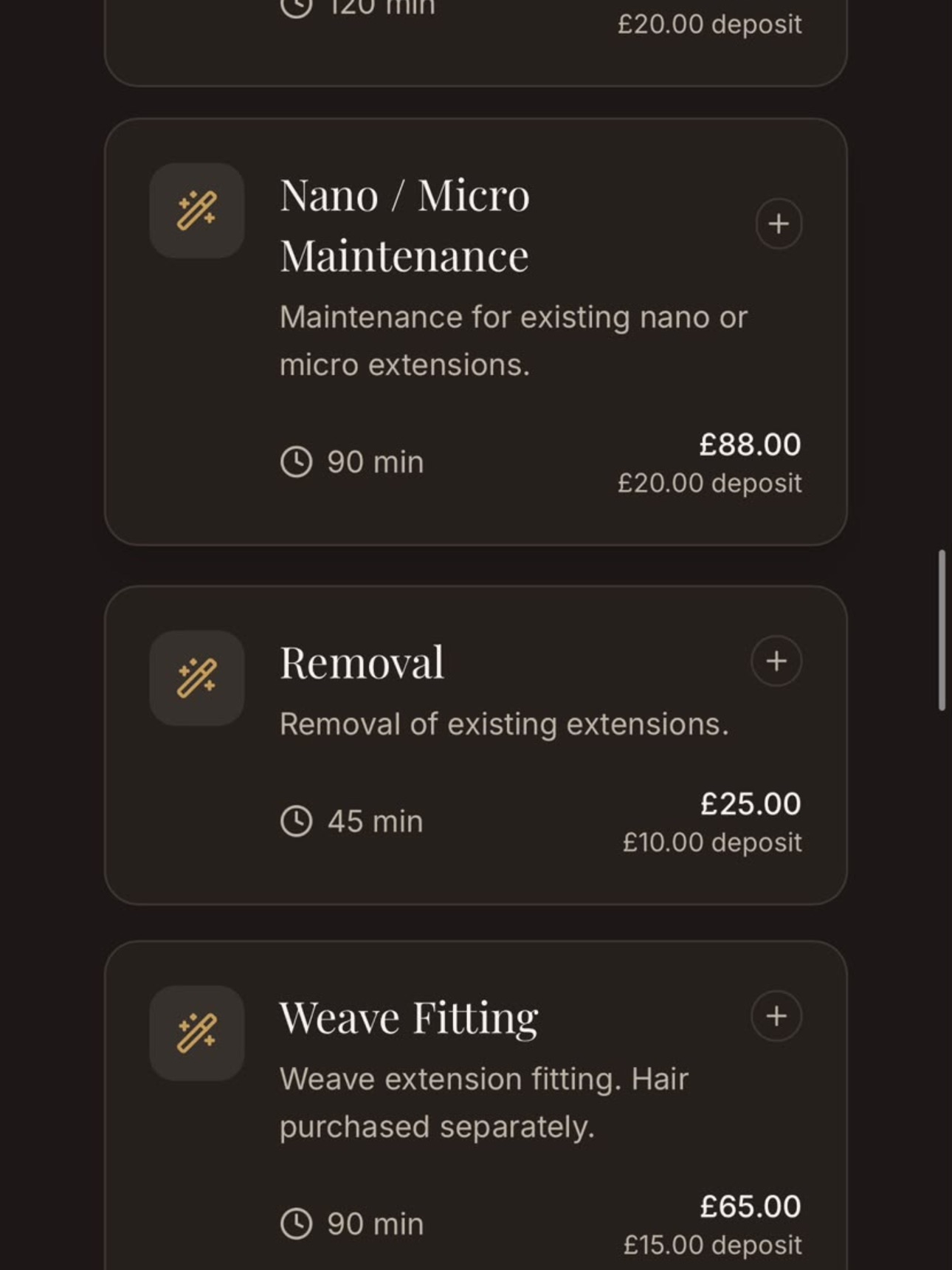Add the Weave Fitting service
Image resolution: width=952 pixels, height=1270 pixels.
click(x=776, y=1016)
